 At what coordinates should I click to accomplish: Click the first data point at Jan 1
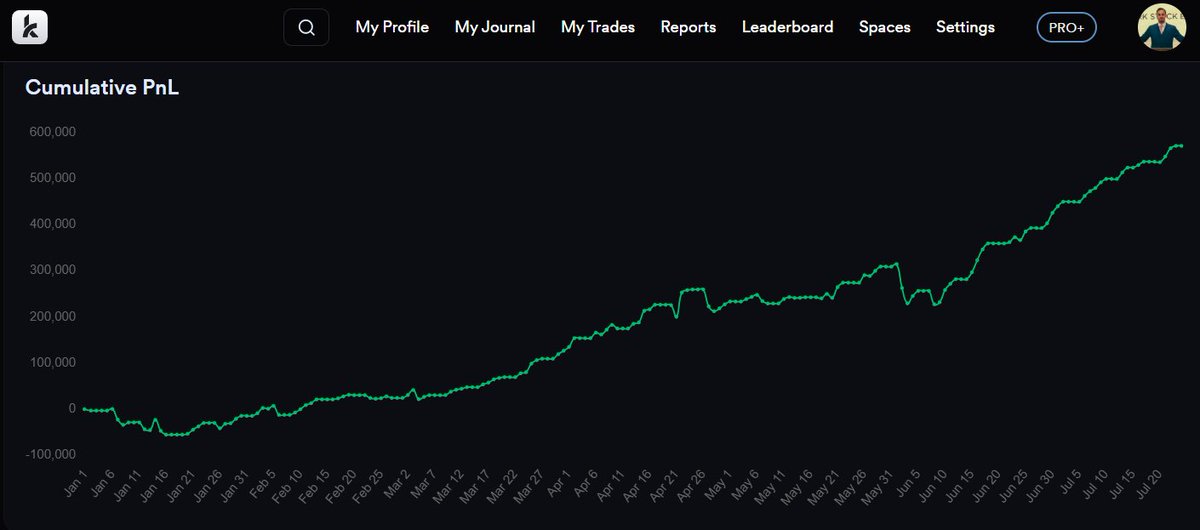pos(84,408)
